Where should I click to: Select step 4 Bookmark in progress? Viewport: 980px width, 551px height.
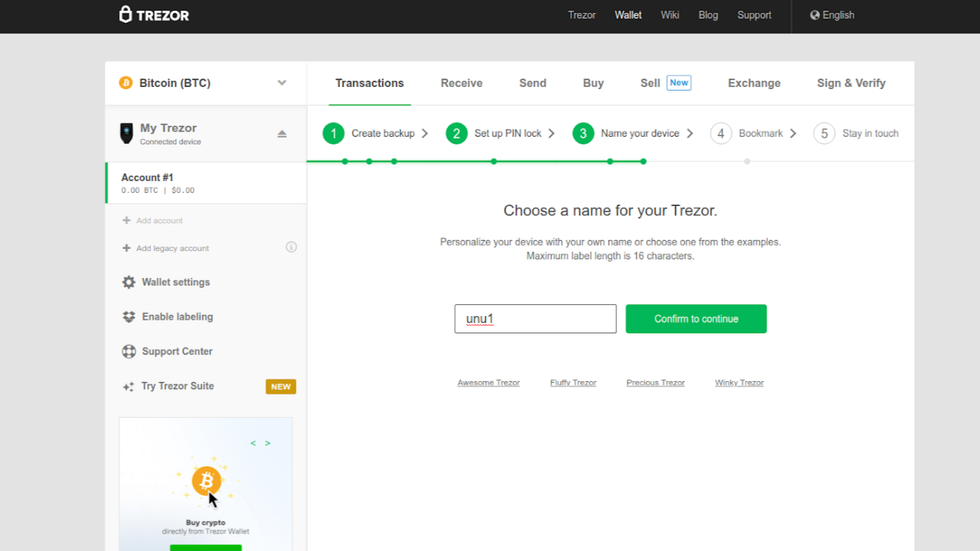(x=748, y=134)
